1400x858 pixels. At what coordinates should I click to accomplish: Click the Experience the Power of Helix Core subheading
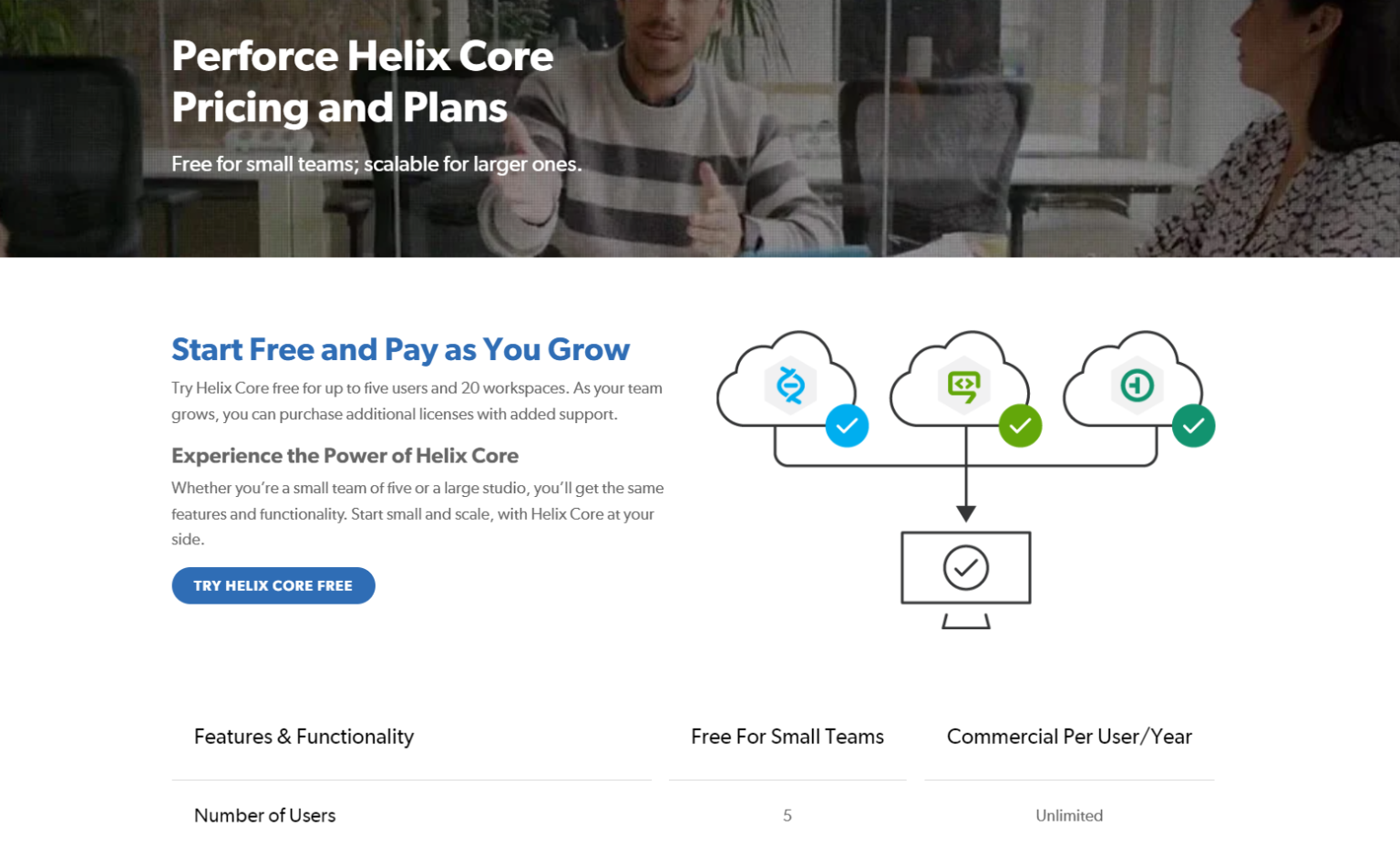(345, 455)
